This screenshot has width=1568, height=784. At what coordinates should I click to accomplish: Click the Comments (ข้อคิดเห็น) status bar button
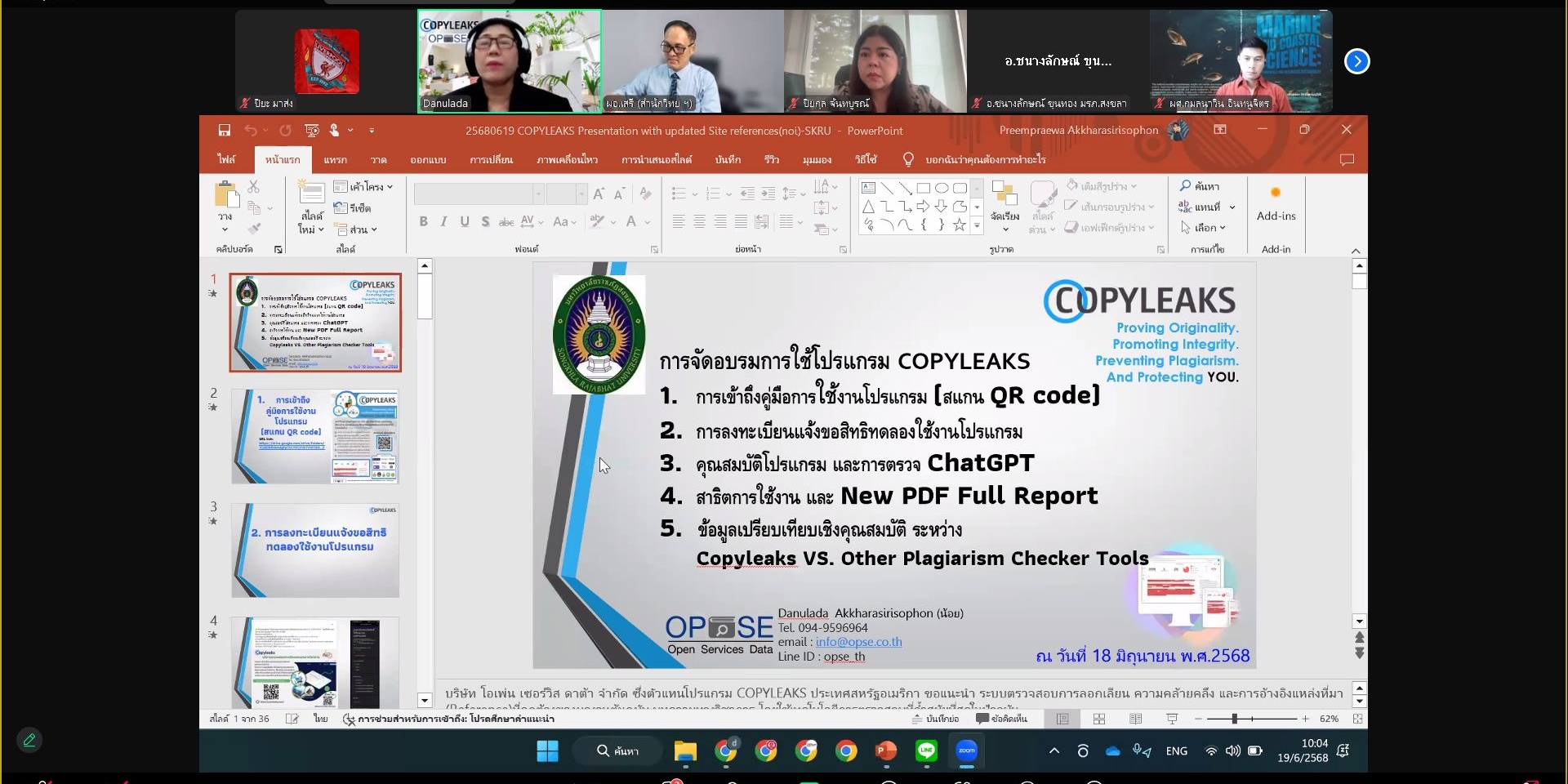1001,719
